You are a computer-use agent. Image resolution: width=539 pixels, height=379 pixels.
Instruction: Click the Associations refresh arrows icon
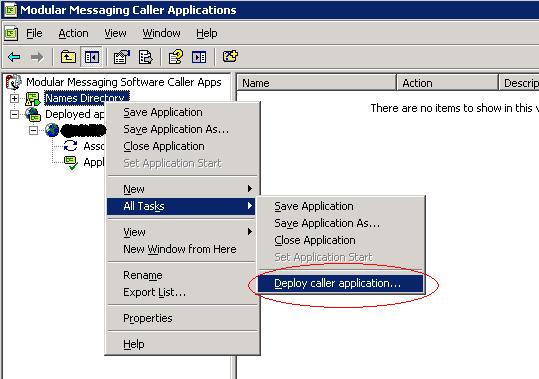[x=70, y=146]
